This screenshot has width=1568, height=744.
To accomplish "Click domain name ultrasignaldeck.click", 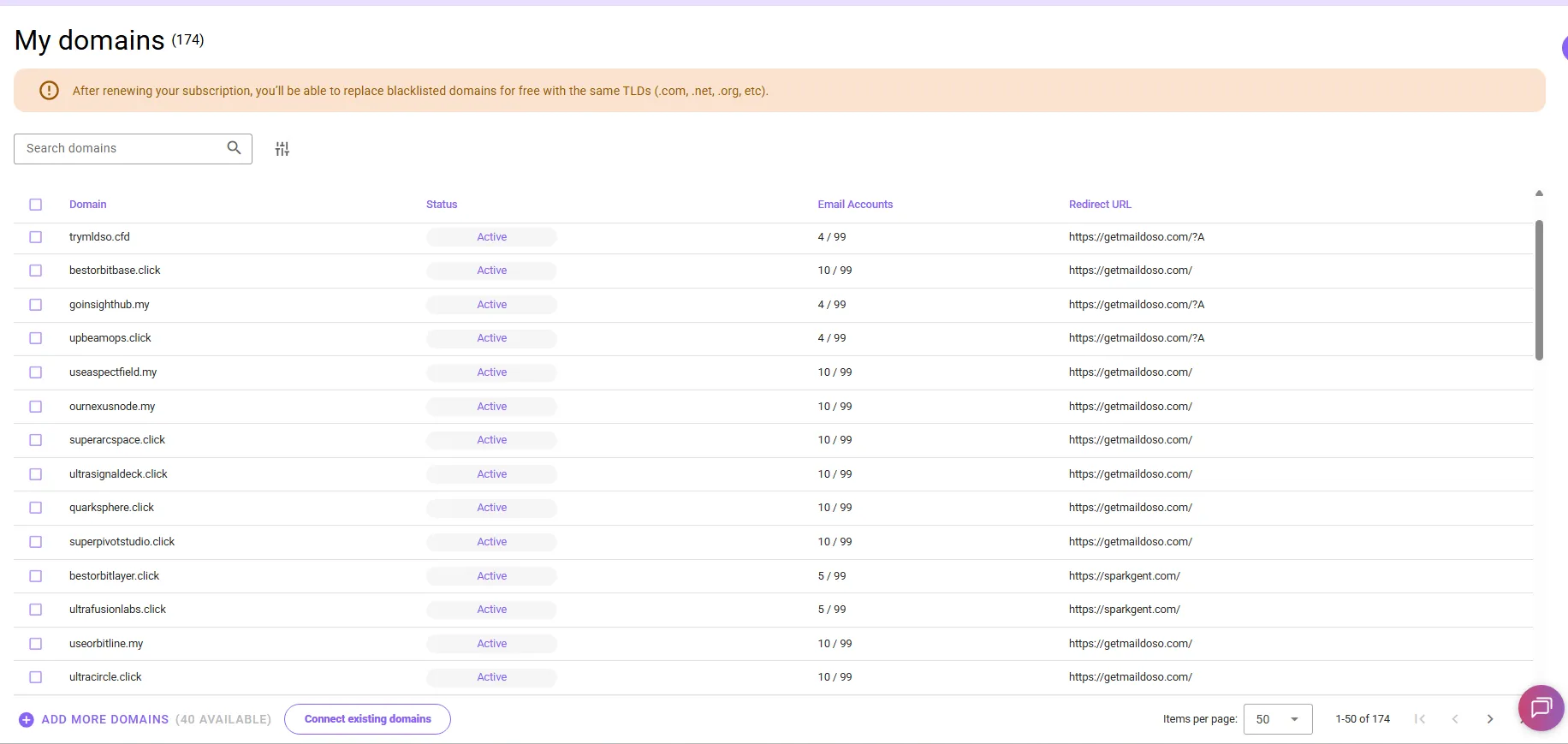I will (x=118, y=474).
